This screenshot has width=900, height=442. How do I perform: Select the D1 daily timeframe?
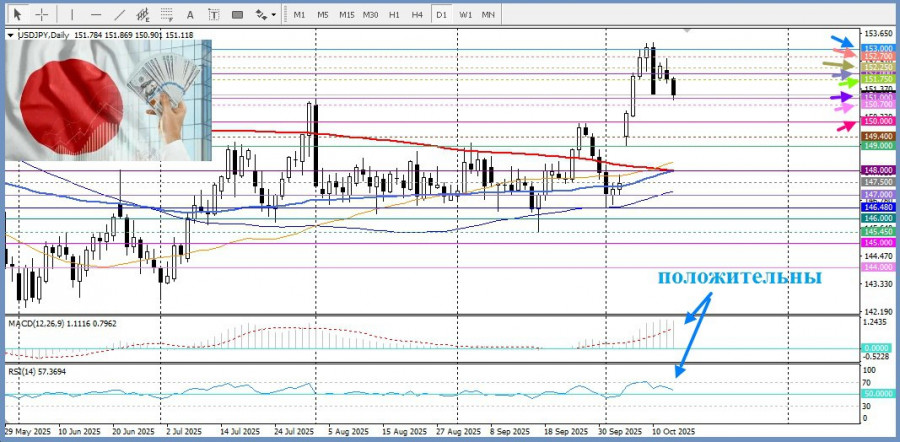click(441, 15)
